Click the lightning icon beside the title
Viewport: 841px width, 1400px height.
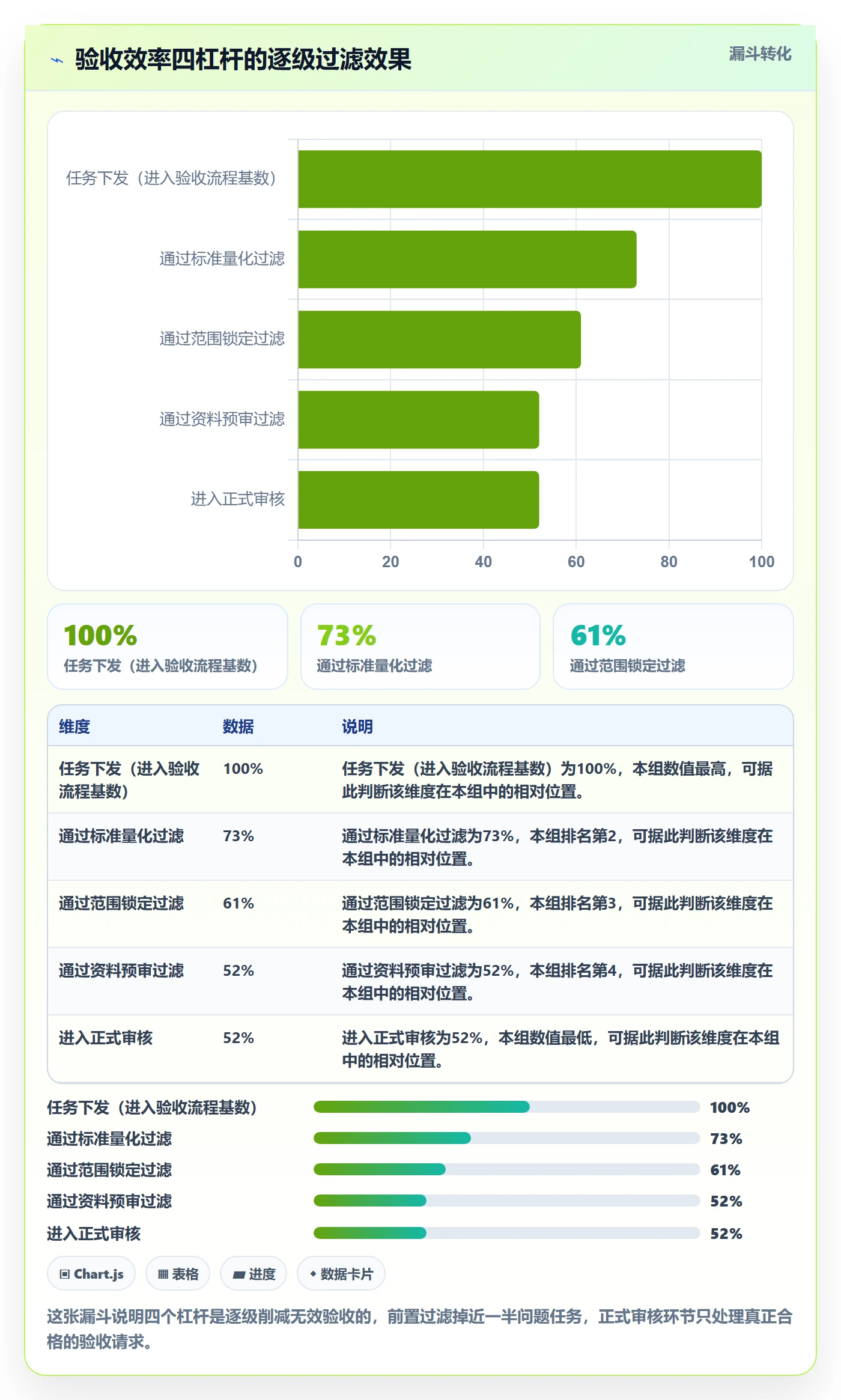point(57,60)
